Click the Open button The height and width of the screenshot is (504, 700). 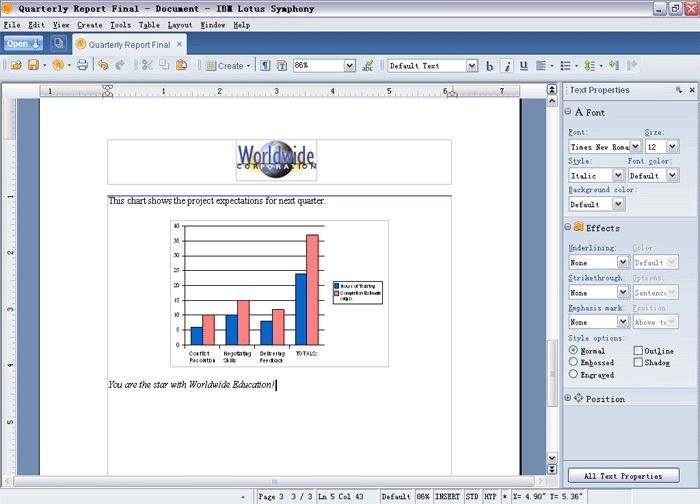(x=24, y=43)
